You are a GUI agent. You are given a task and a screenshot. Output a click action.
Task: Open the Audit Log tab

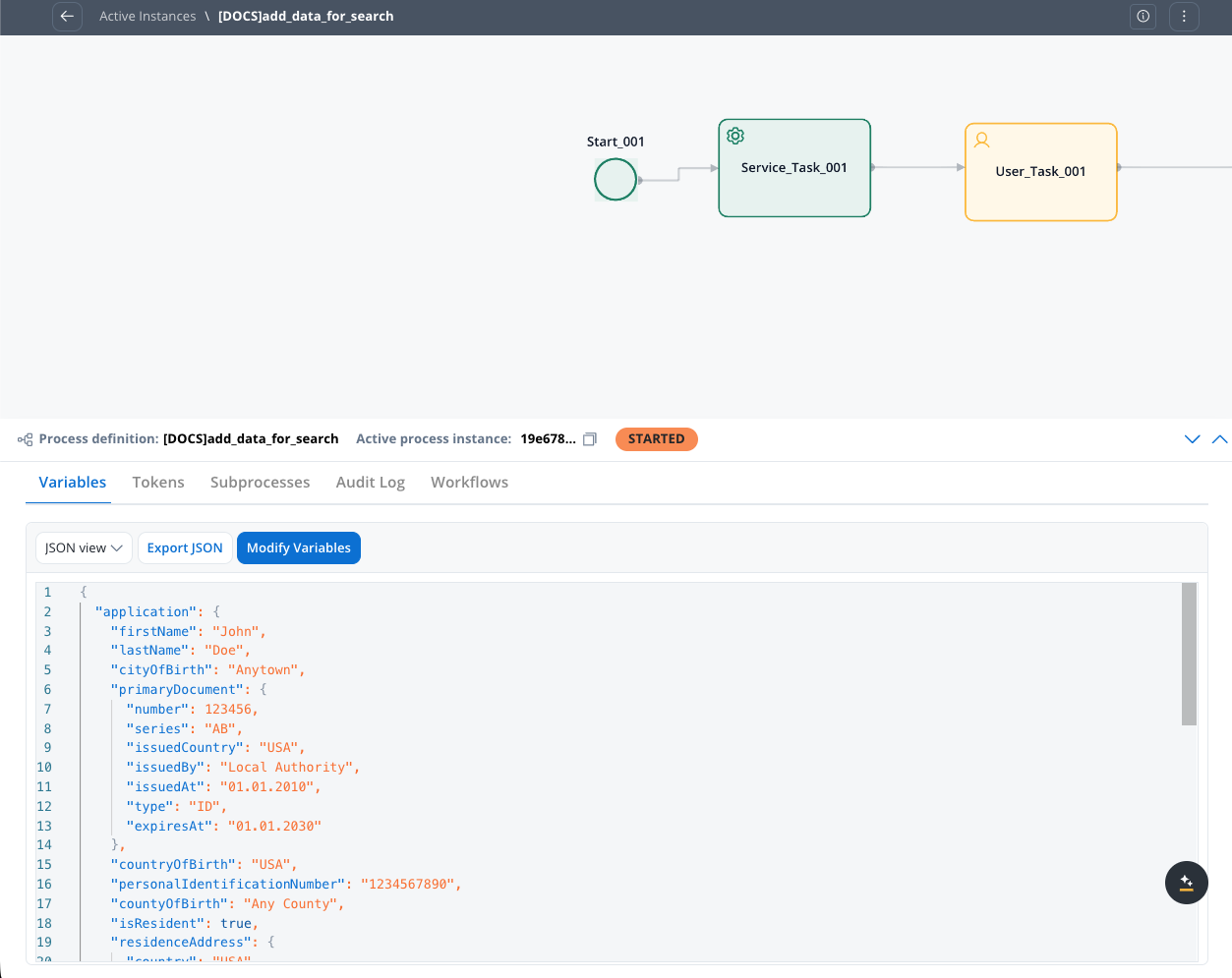371,482
